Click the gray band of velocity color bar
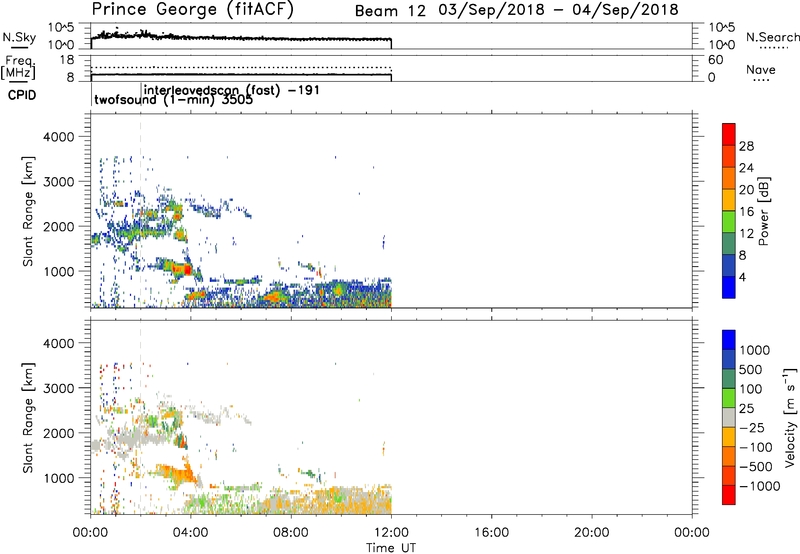The height and width of the screenshot is (554, 800). coord(729,418)
